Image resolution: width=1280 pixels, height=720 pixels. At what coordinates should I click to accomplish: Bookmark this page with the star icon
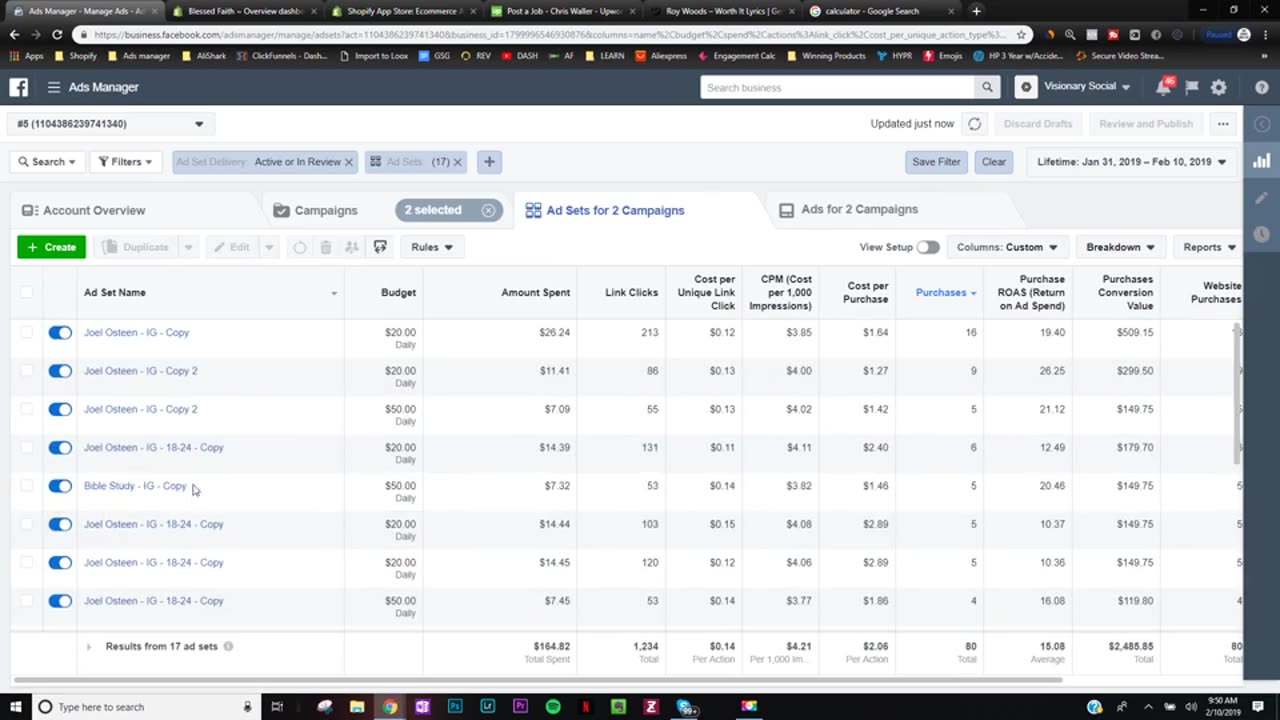click(x=1021, y=33)
